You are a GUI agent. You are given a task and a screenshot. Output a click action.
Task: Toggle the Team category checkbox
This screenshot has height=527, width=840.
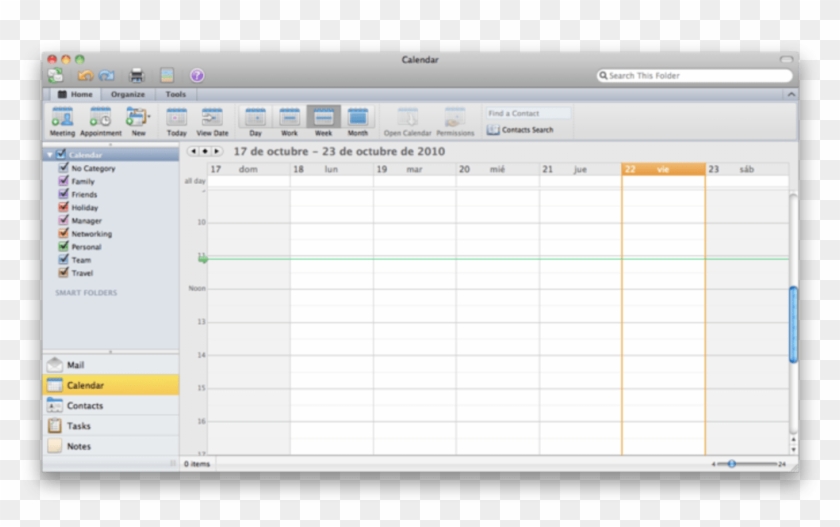63,260
